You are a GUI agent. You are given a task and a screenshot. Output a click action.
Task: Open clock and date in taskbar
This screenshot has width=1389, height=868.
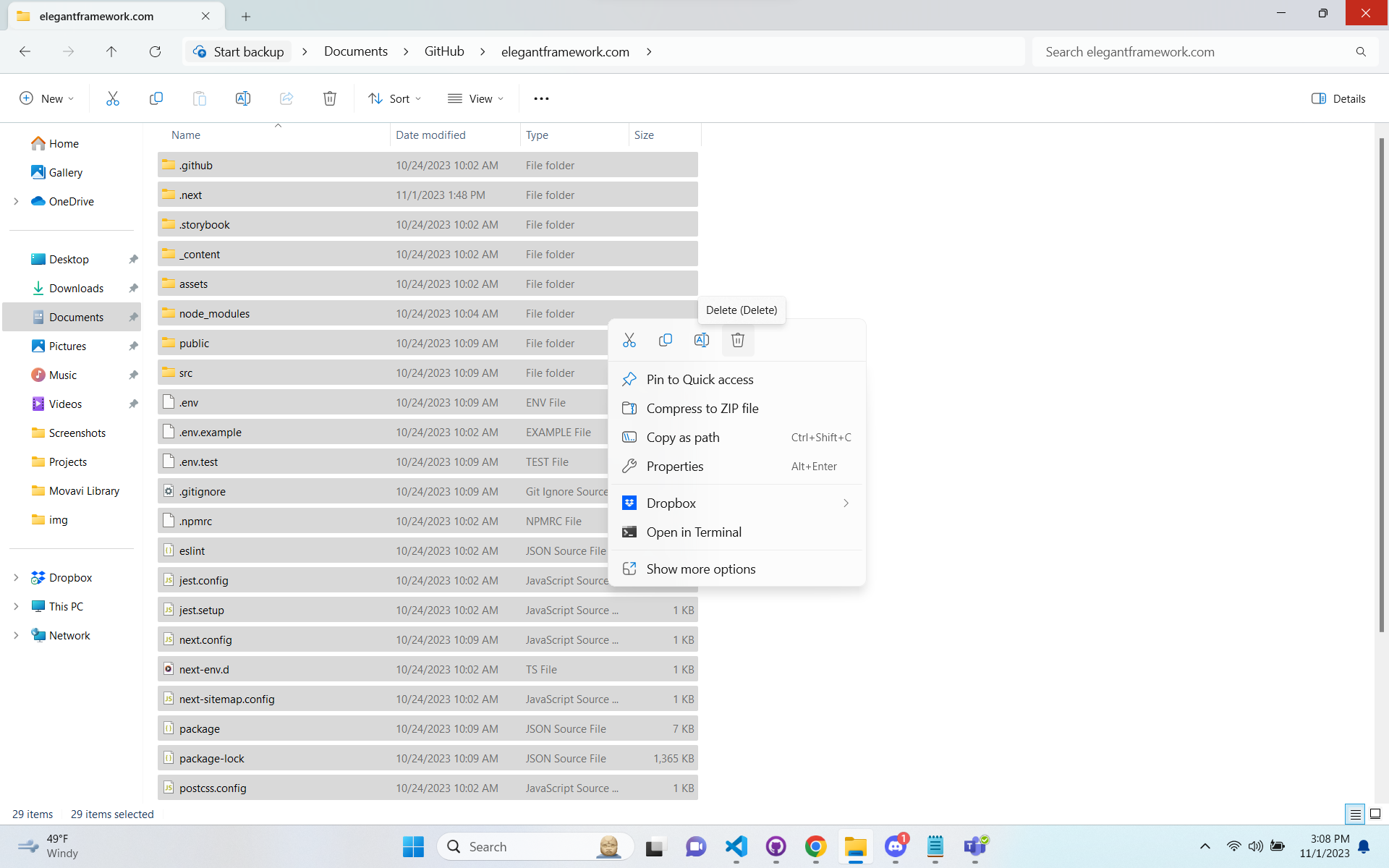pos(1324,846)
